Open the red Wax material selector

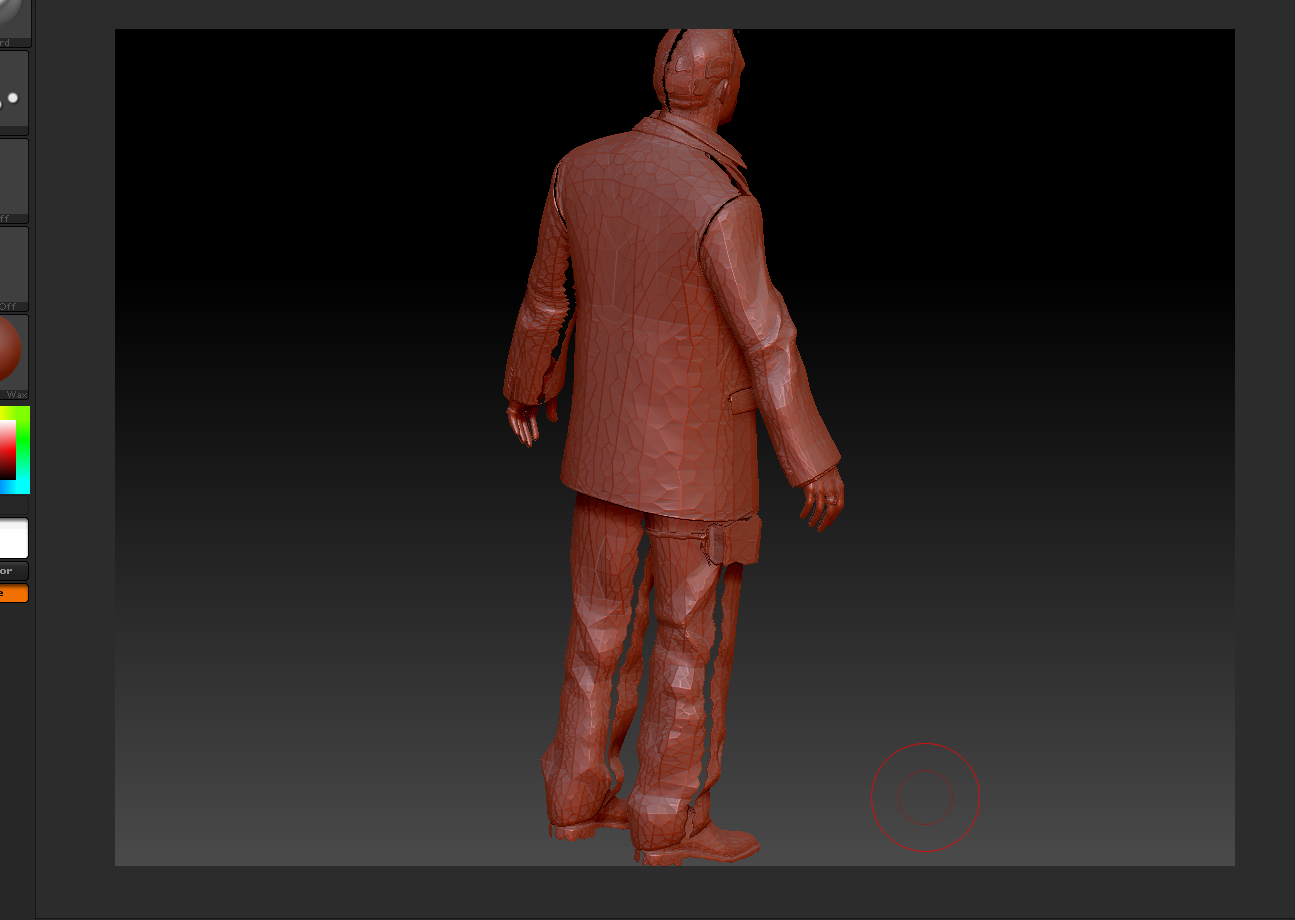coord(12,352)
